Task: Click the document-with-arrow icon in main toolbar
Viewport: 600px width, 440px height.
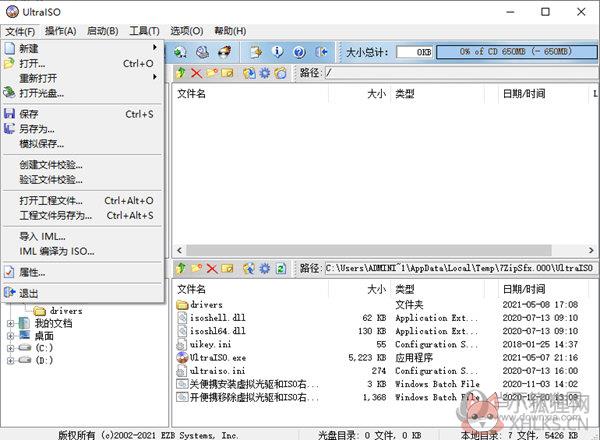Action: [256, 52]
